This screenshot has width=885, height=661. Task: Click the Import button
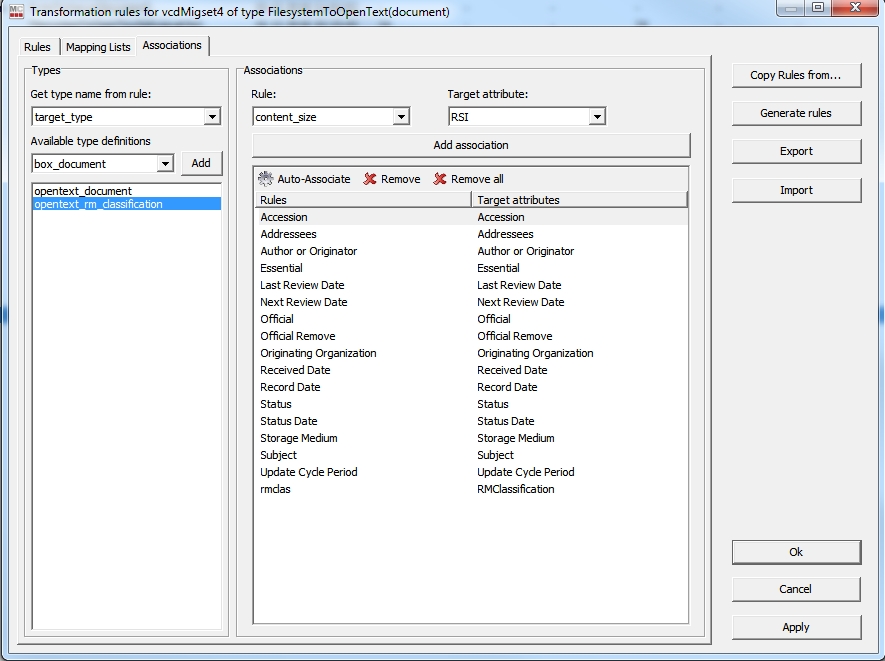[x=796, y=190]
